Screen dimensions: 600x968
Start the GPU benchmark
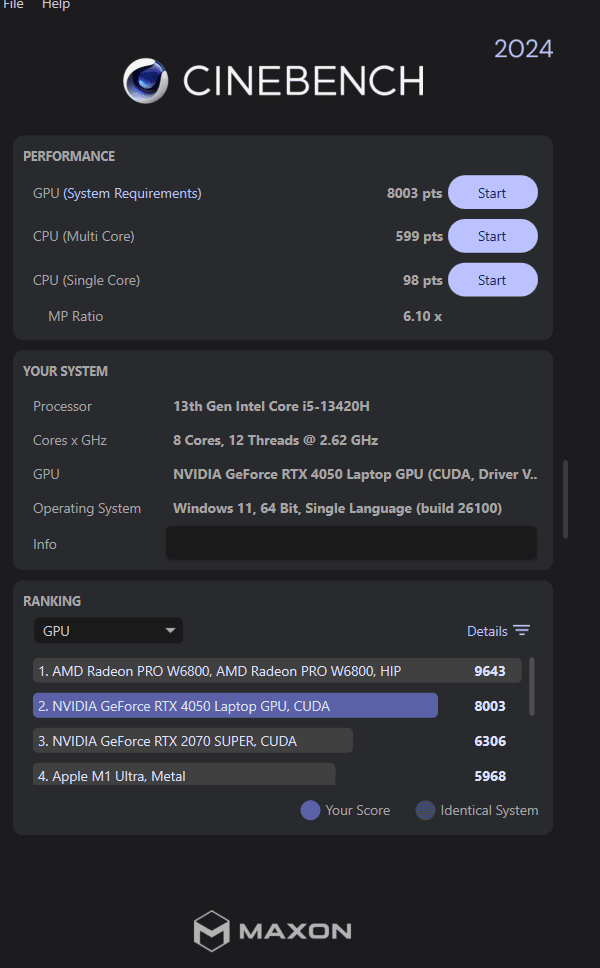pyautogui.click(x=493, y=193)
